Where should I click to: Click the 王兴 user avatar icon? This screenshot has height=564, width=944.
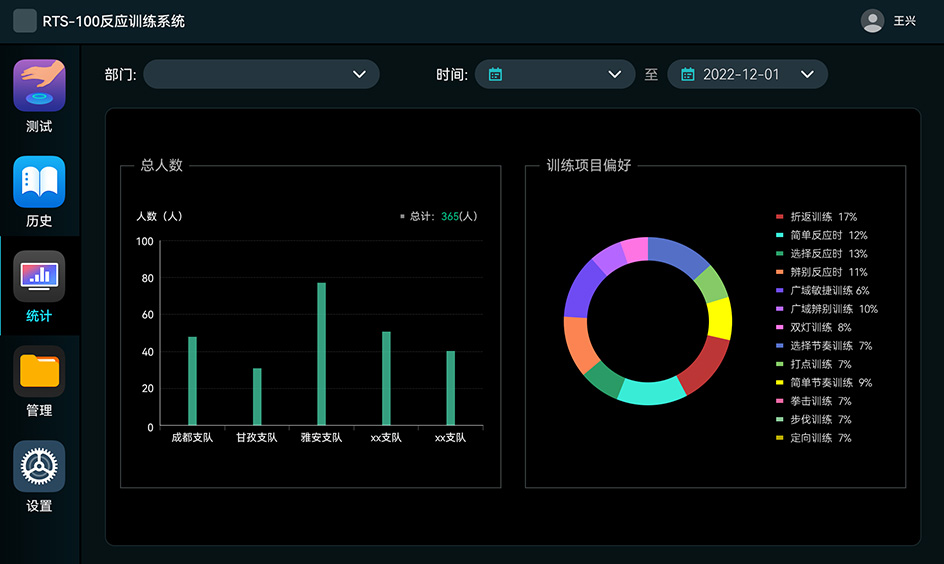pos(872,21)
